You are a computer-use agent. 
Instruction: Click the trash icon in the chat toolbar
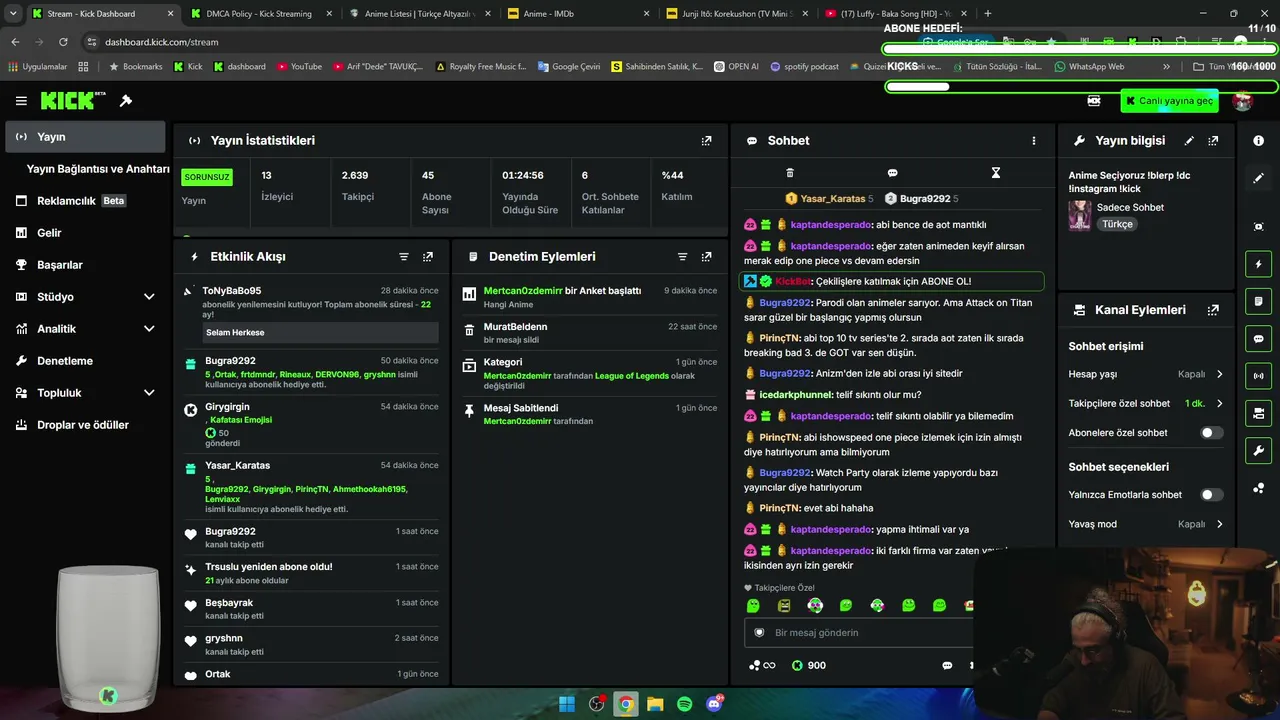click(790, 173)
